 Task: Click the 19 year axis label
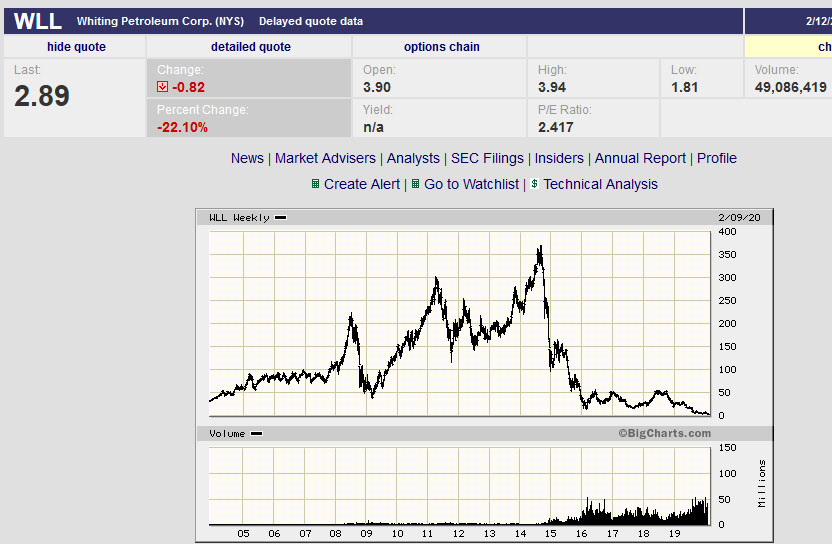tap(674, 533)
